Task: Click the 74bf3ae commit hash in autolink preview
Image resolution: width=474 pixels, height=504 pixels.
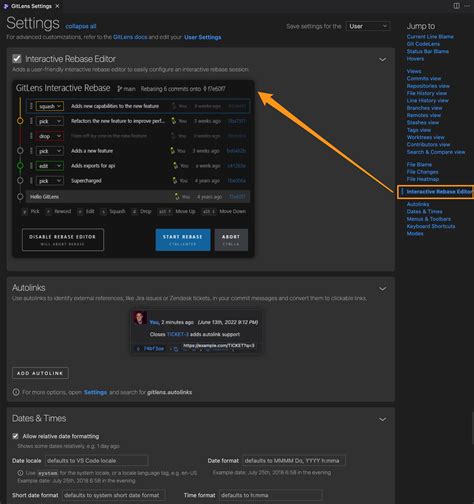Action: (x=154, y=349)
